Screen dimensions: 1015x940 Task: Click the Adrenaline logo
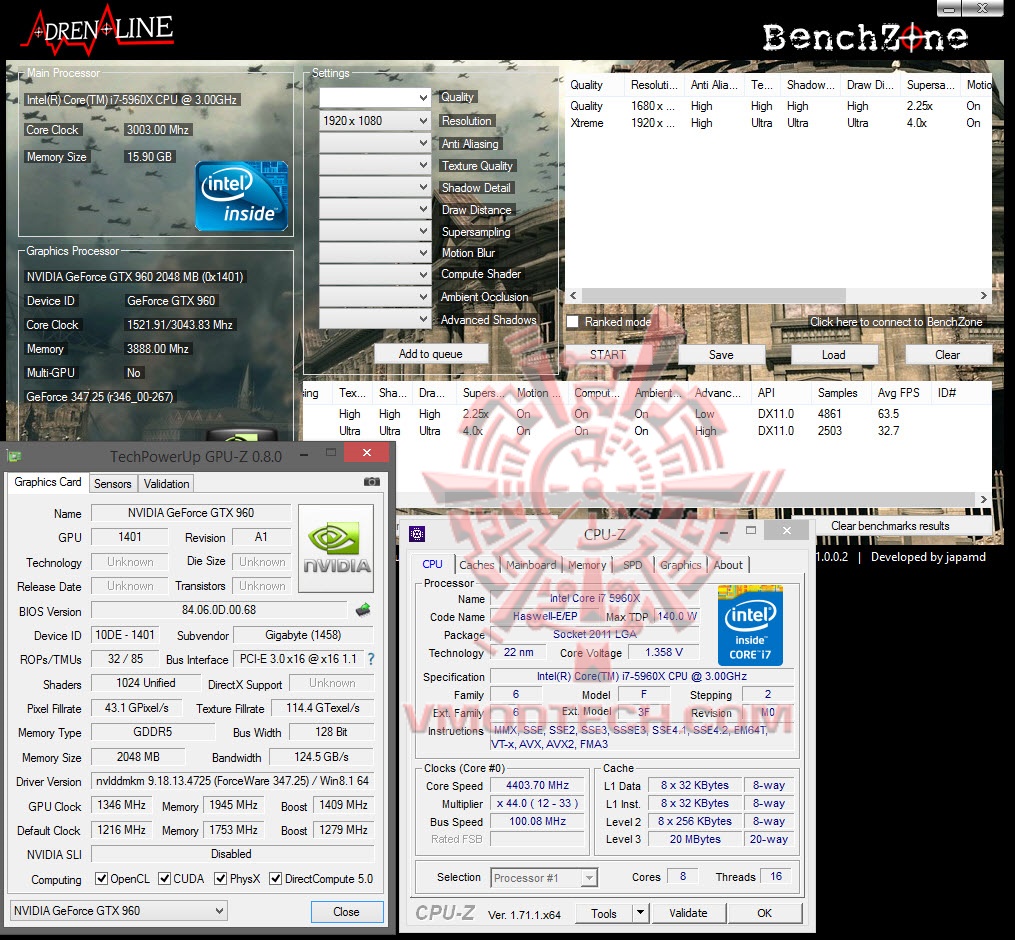(97, 30)
